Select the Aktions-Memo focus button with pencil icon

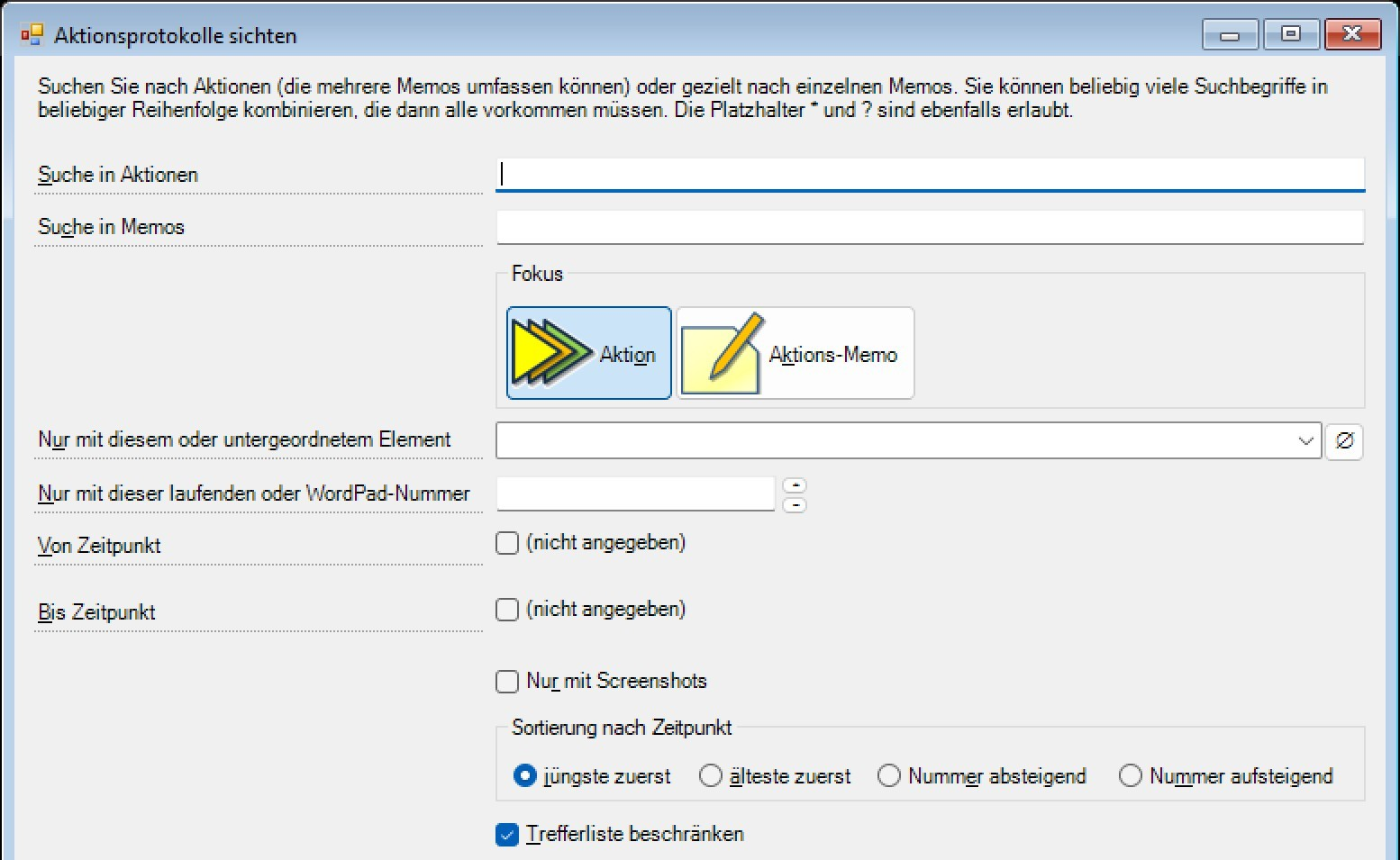(795, 353)
